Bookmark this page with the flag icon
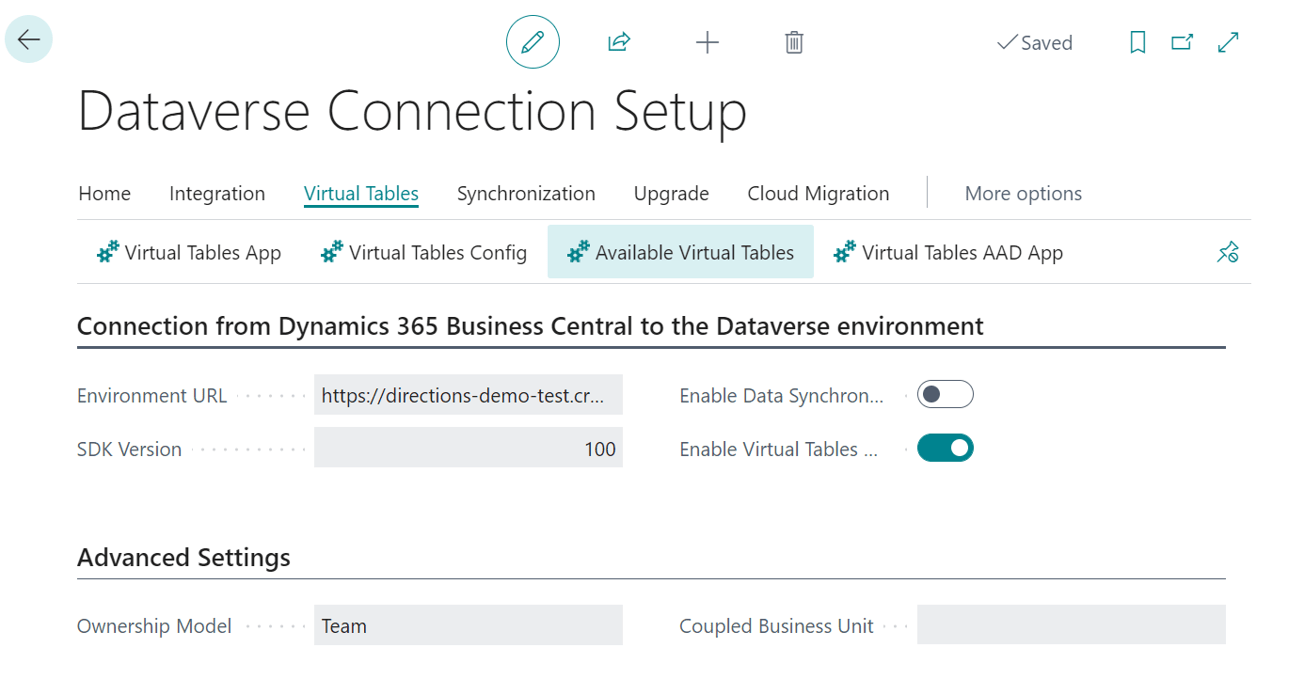The width and height of the screenshot is (1300, 673). click(1137, 43)
